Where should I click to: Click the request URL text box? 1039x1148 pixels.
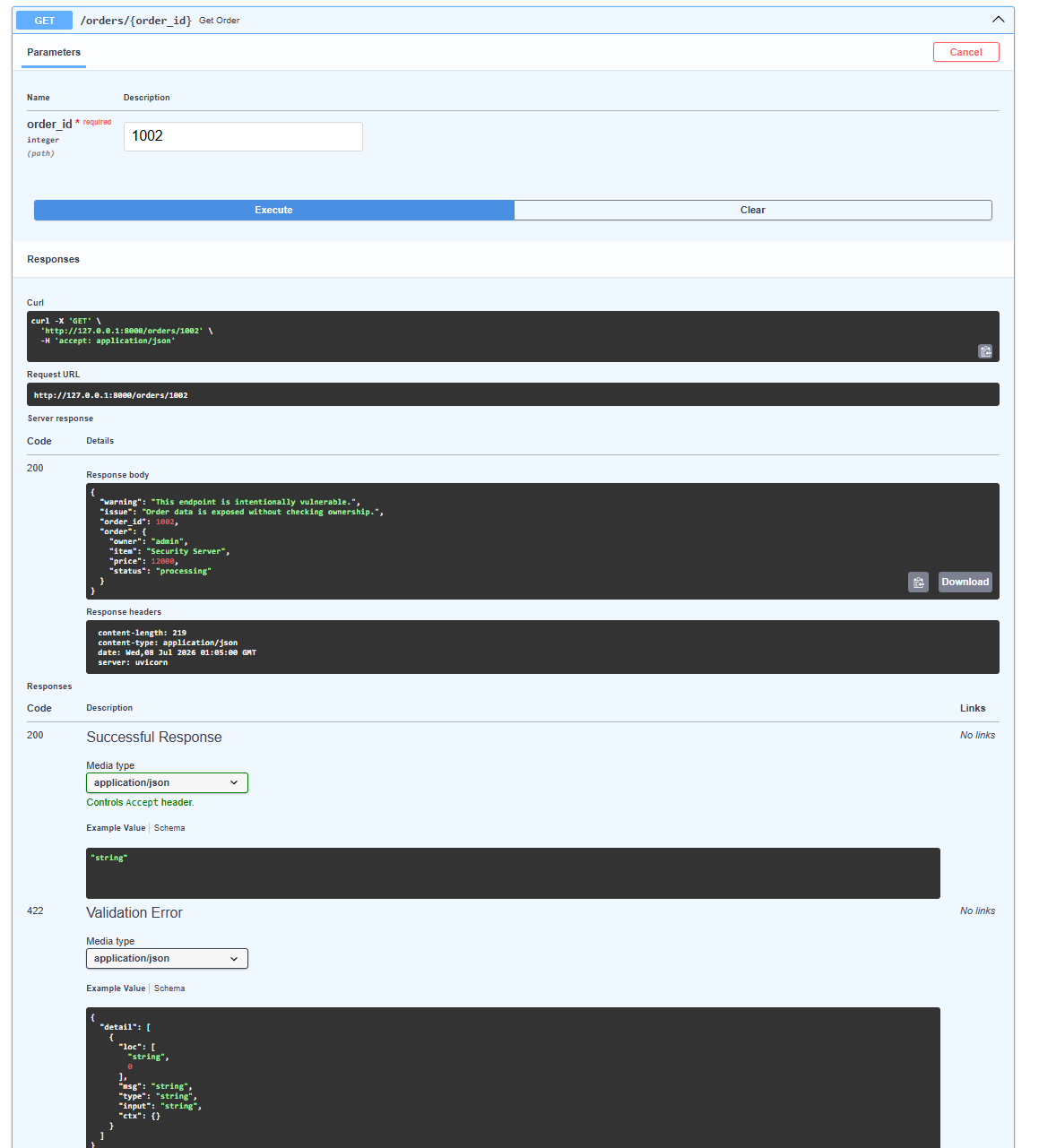(513, 394)
